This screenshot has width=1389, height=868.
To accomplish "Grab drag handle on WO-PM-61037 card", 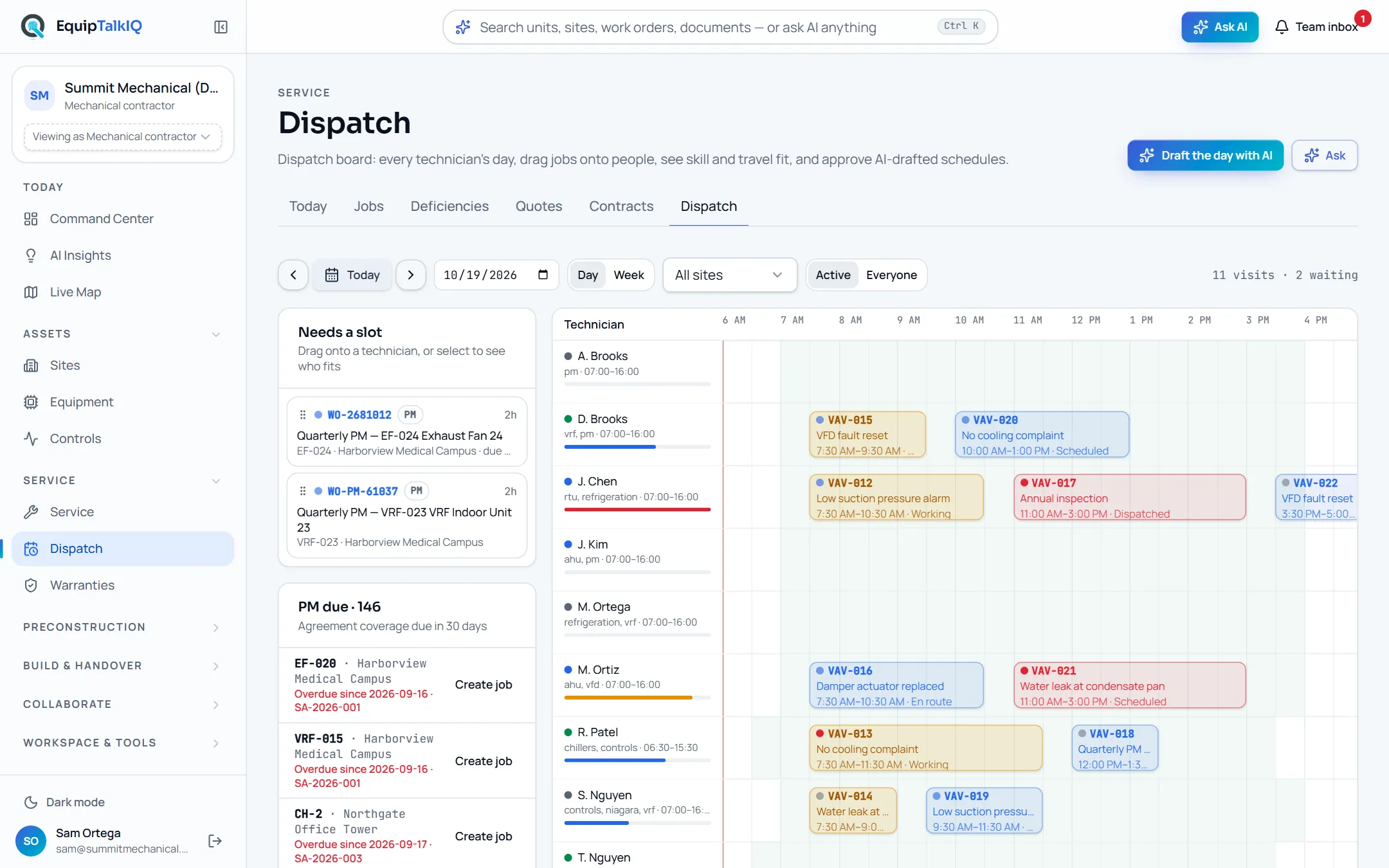I will coord(303,491).
